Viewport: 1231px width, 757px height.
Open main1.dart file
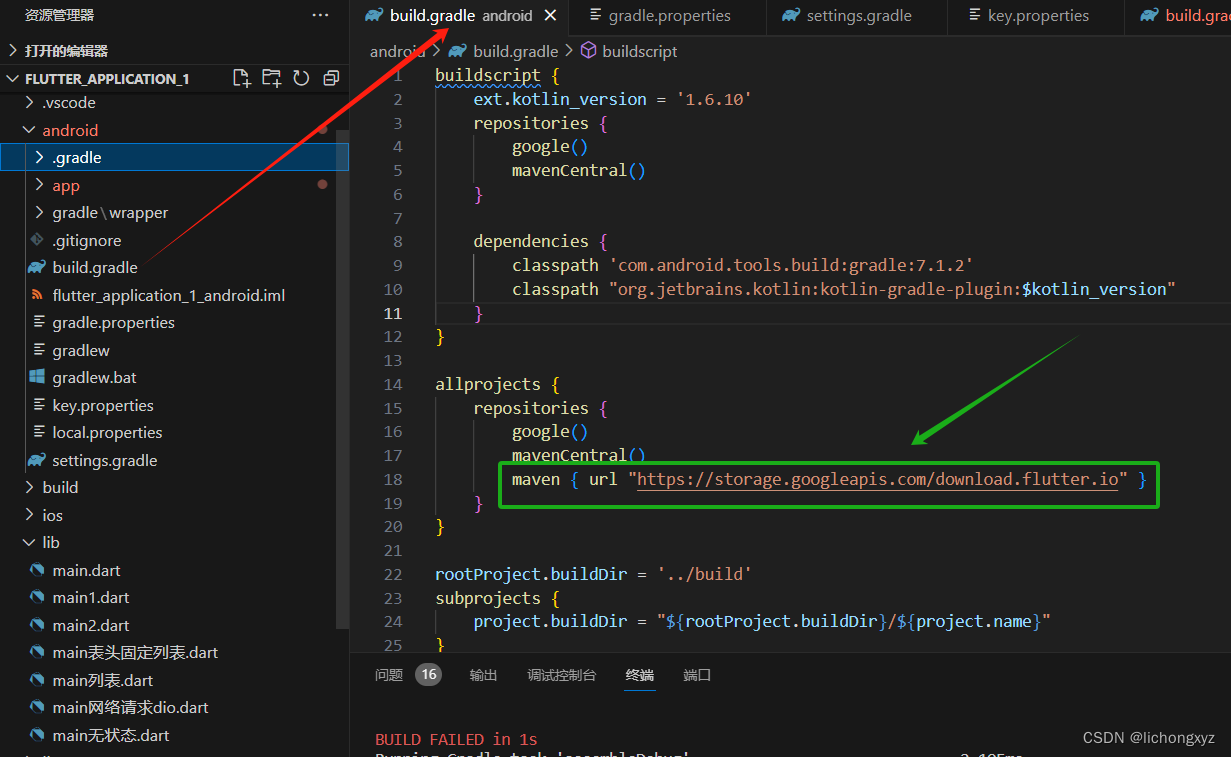(91, 597)
